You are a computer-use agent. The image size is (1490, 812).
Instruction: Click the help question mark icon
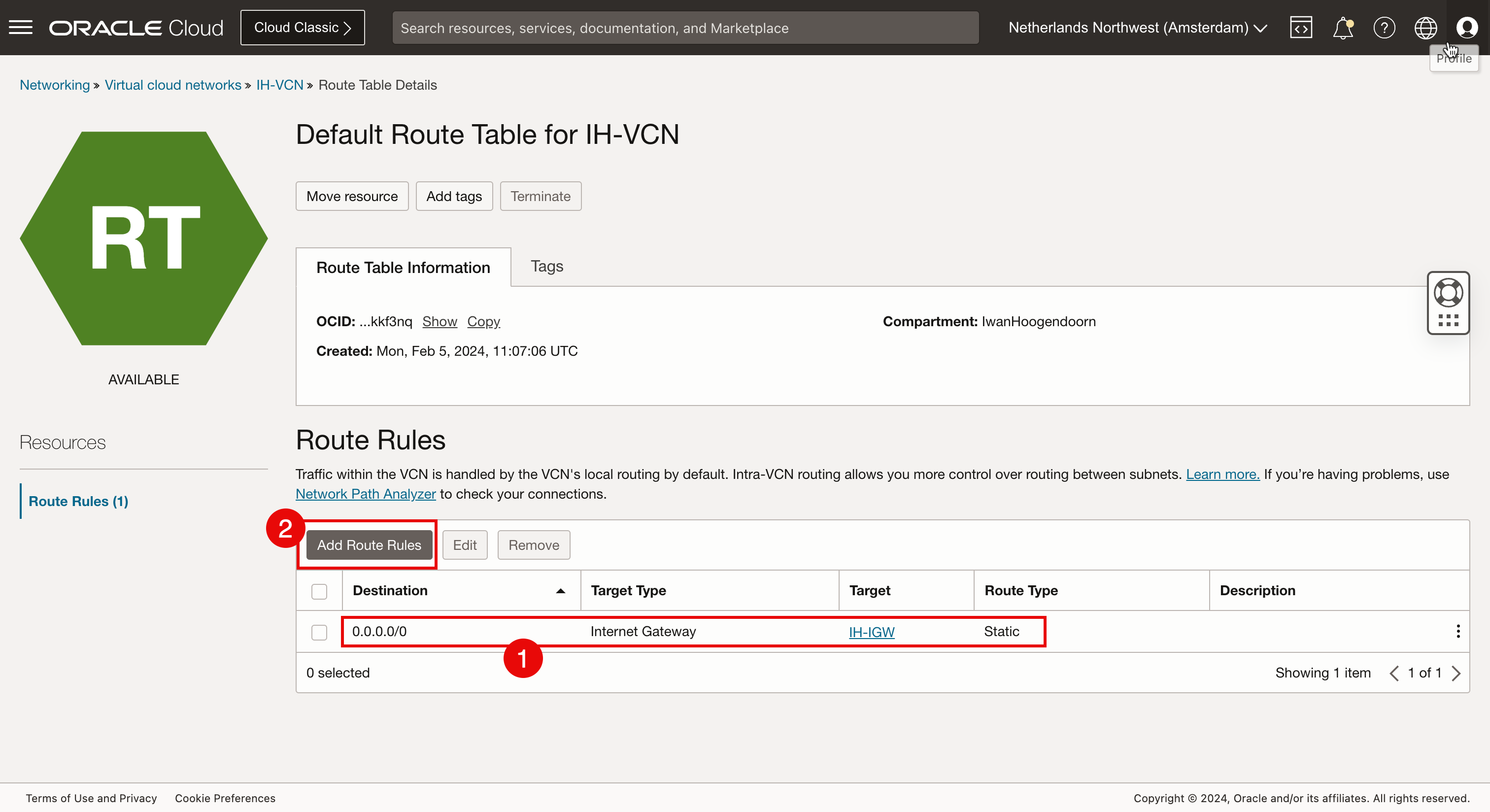coord(1384,27)
